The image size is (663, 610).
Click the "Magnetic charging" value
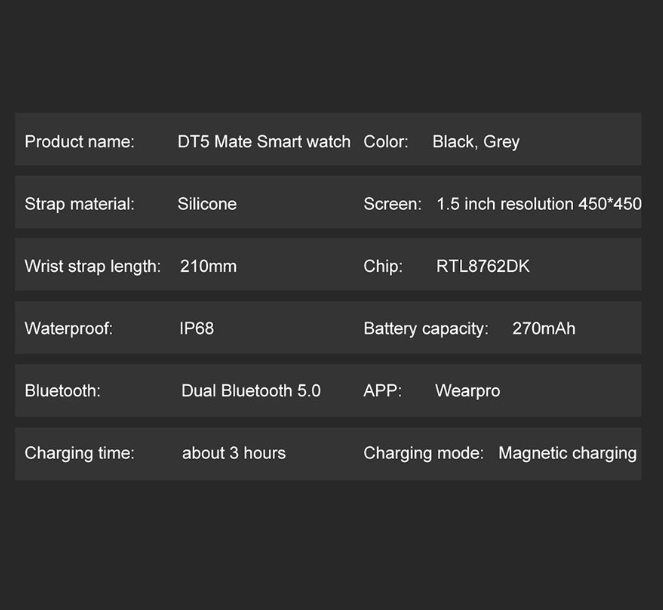click(x=567, y=453)
